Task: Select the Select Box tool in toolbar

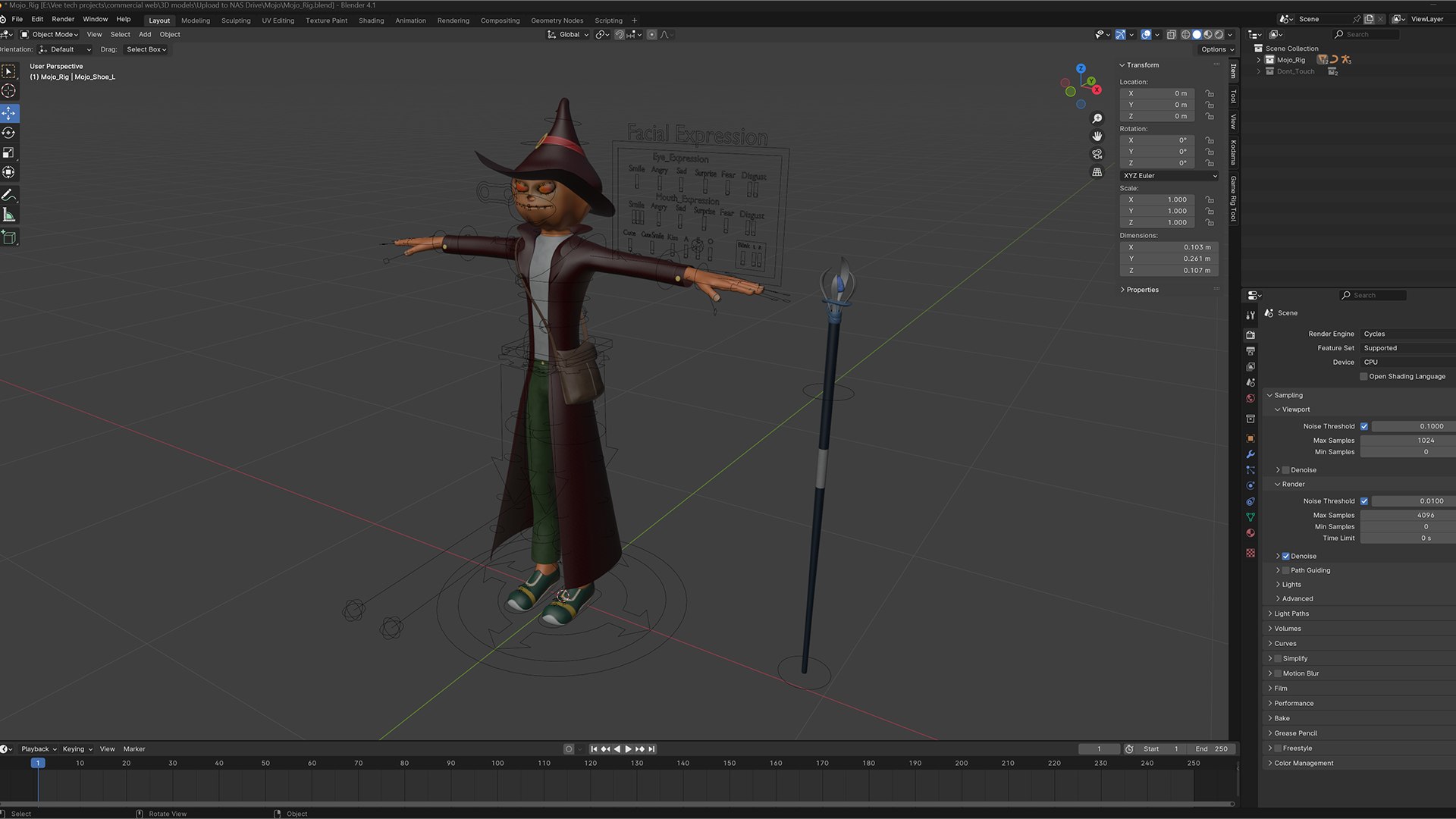Action: click(9, 71)
